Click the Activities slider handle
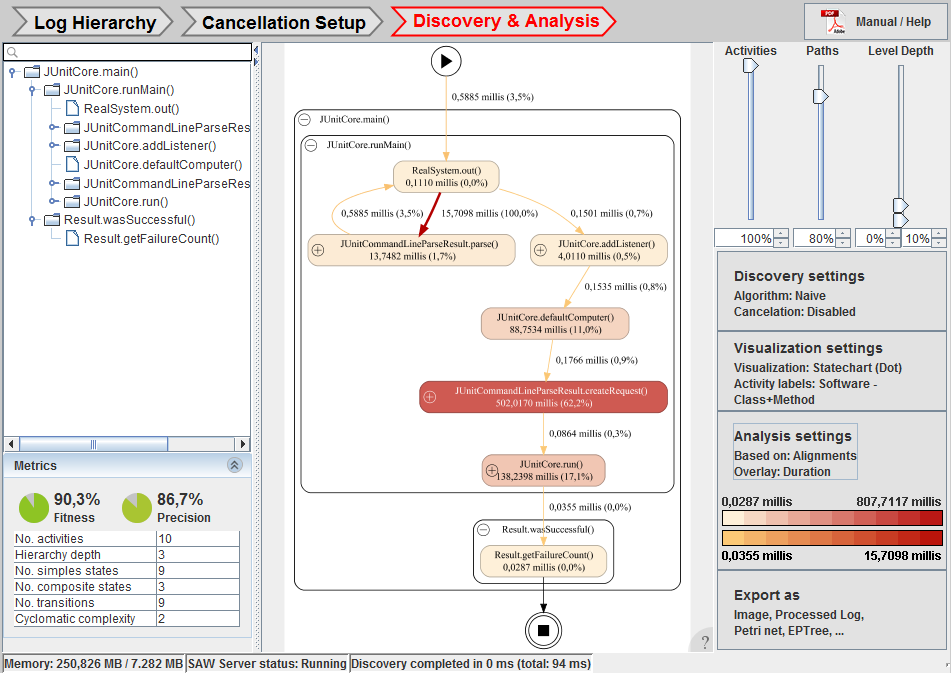Viewport: 951px width, 673px height. coord(750,66)
